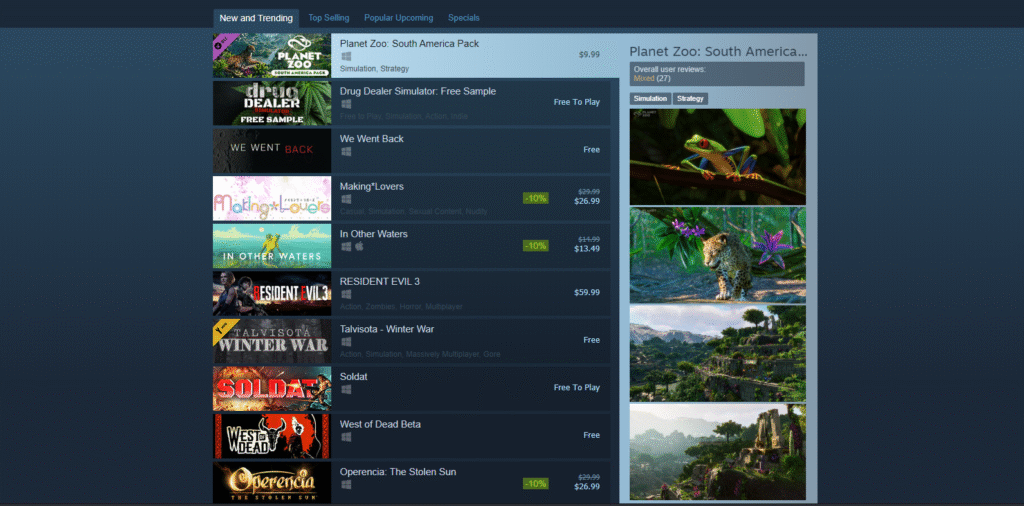Open the red-eyed tree frog screenshot
The width and height of the screenshot is (1024, 506).
pos(718,157)
